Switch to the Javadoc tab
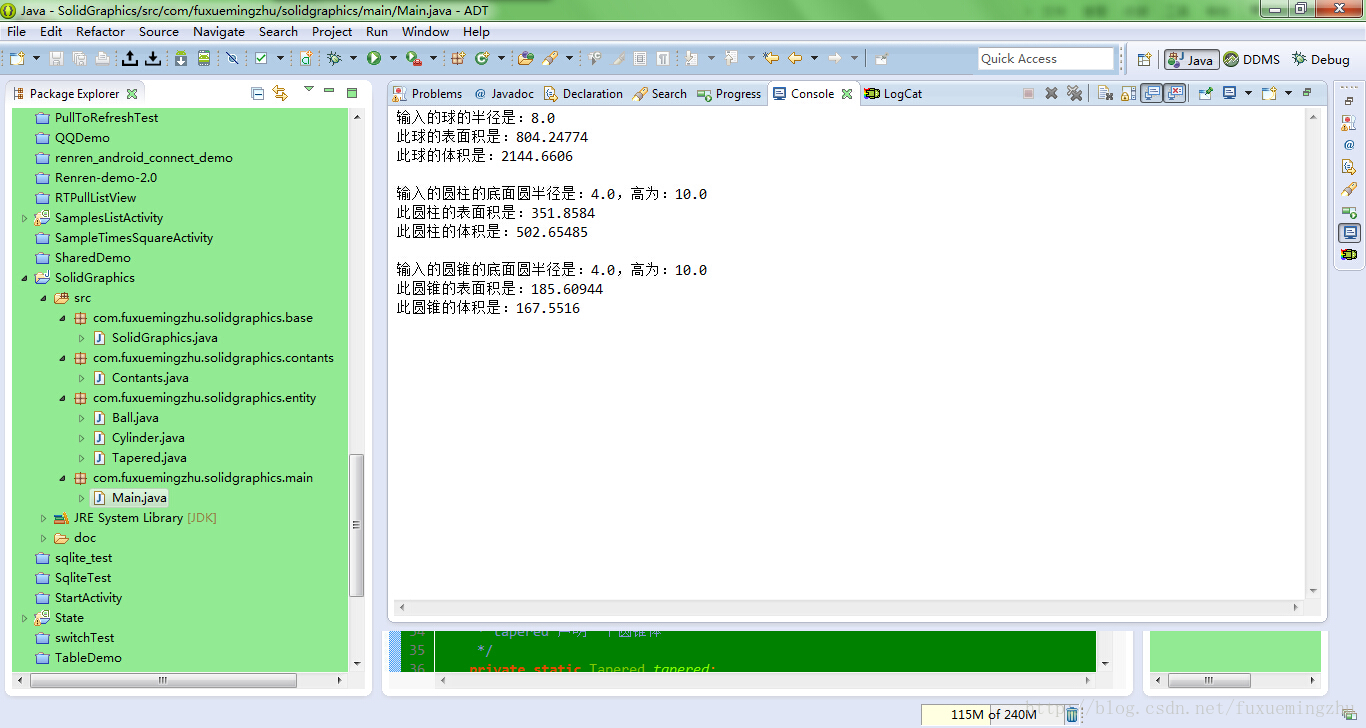Screen dimensions: 1366x728 pos(505,93)
